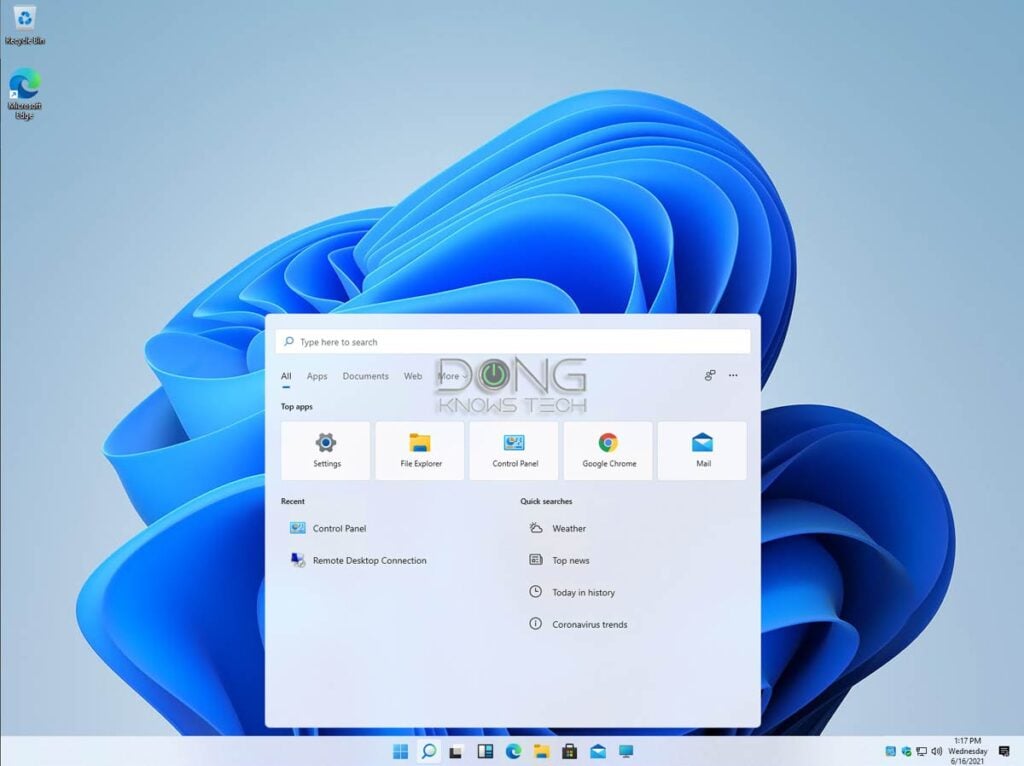Click the Type here to search field
The width and height of the screenshot is (1024, 766).
click(513, 342)
